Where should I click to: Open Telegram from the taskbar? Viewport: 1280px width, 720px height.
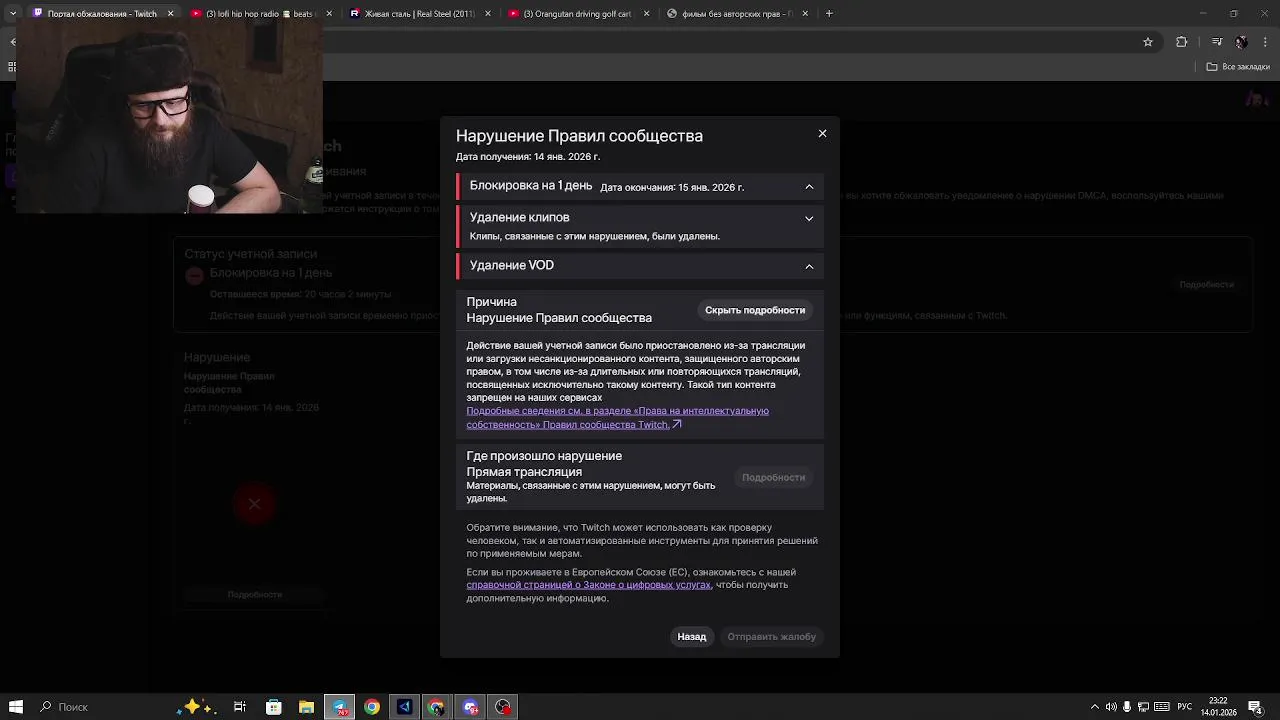[x=339, y=707]
